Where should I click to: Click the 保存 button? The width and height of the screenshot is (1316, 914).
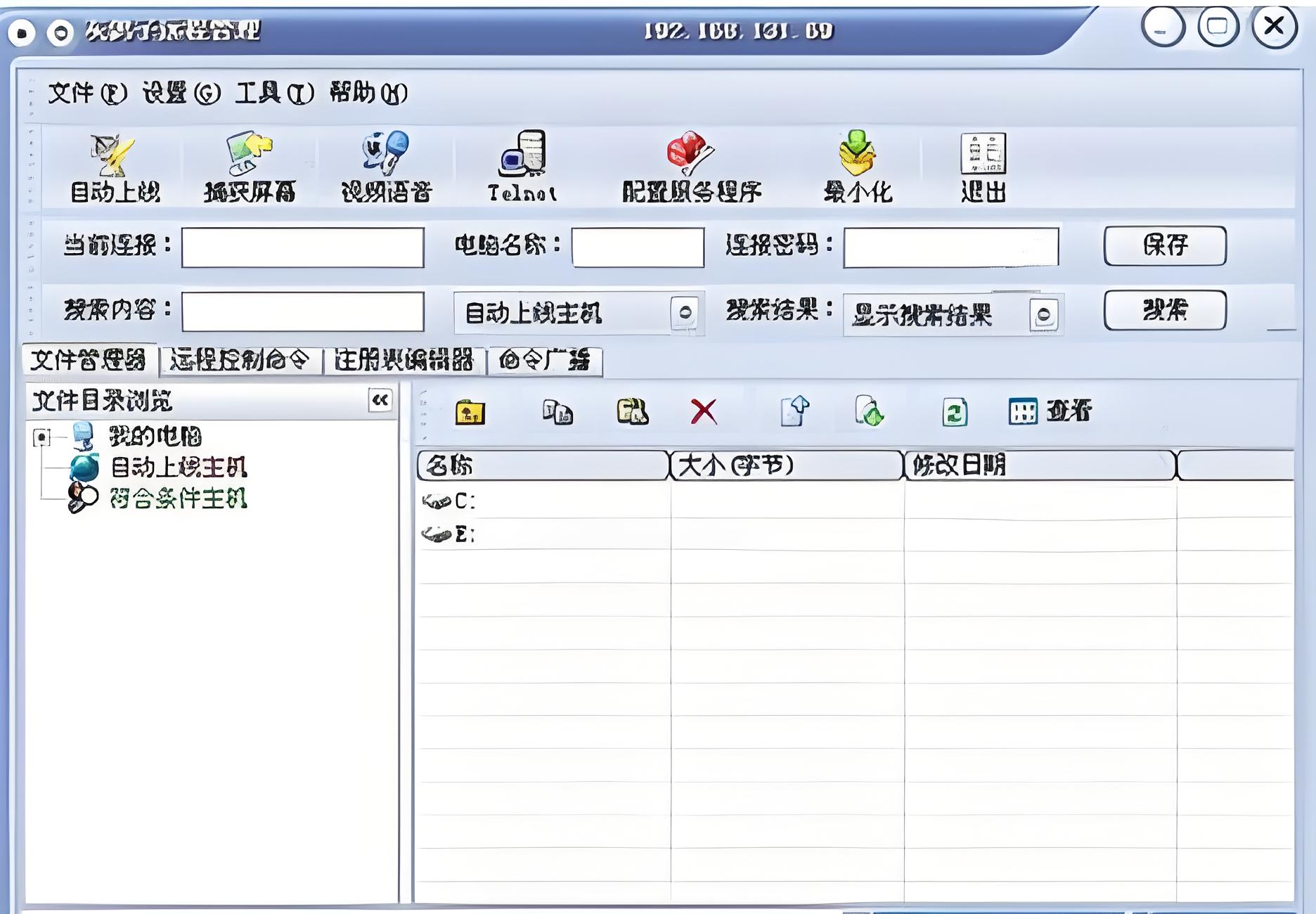click(1164, 245)
